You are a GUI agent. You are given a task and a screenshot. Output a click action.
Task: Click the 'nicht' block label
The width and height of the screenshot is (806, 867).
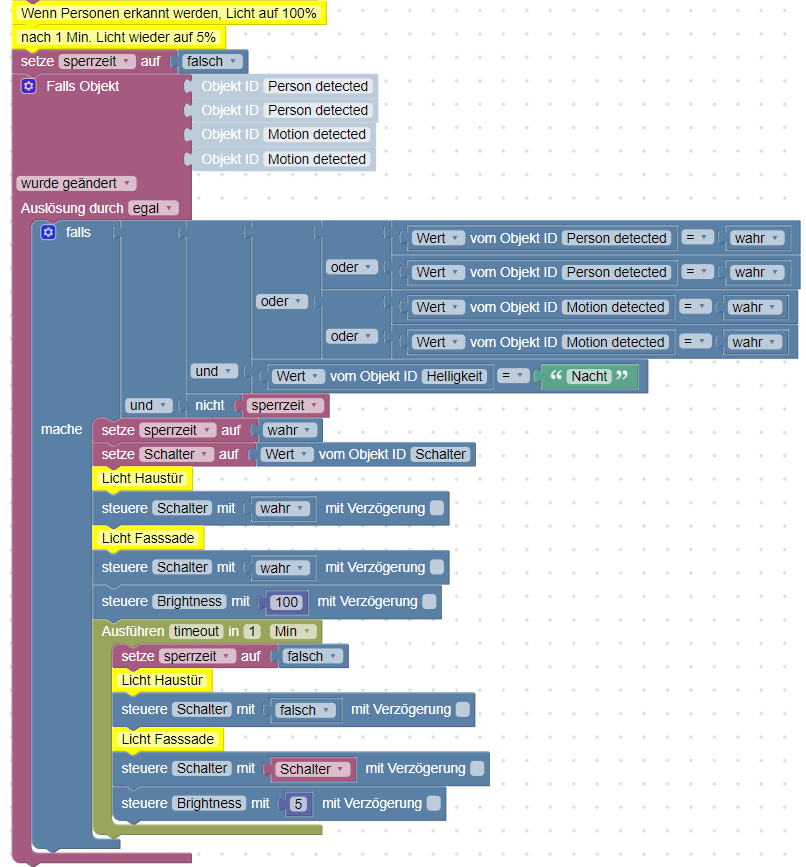210,406
